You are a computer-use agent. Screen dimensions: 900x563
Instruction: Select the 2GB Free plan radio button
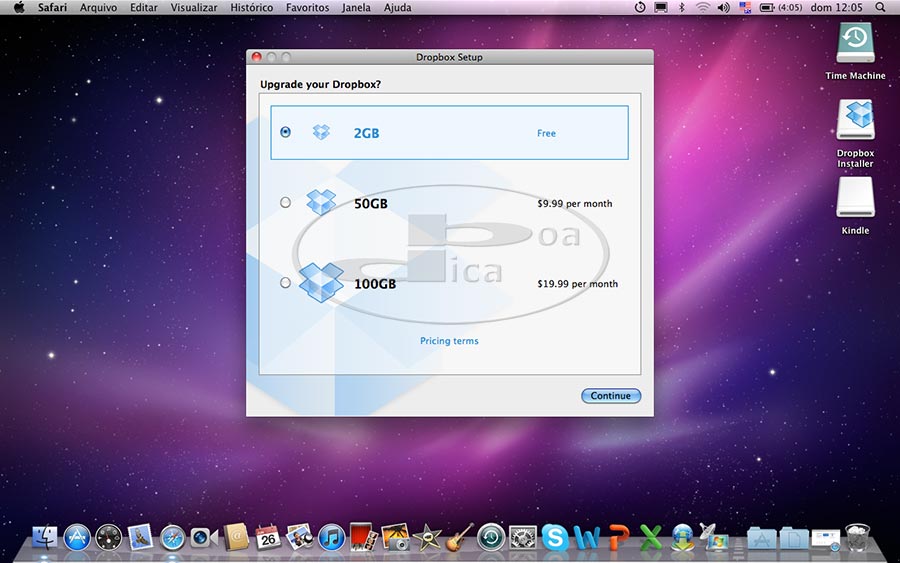285,132
